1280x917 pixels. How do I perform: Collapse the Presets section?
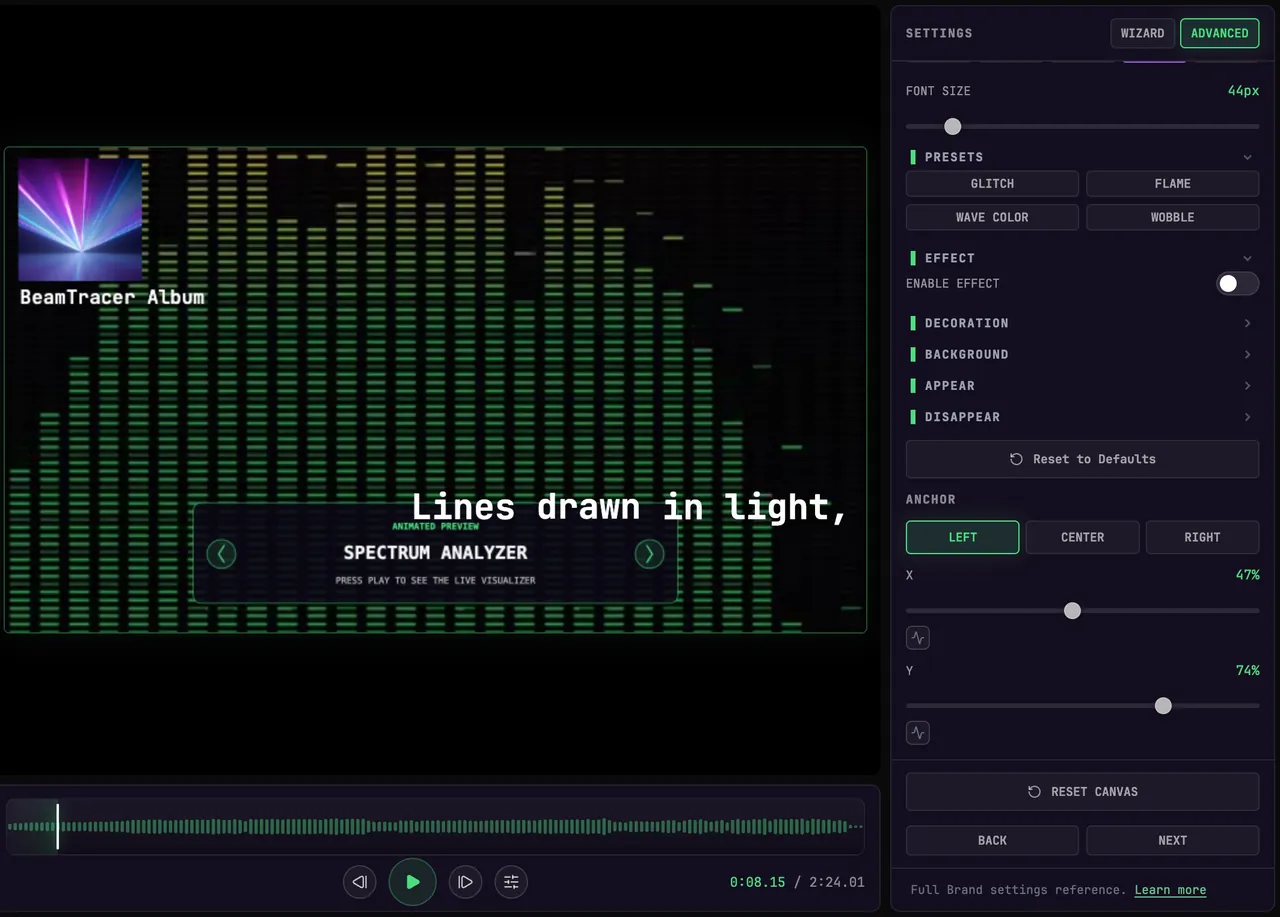click(x=1082, y=157)
